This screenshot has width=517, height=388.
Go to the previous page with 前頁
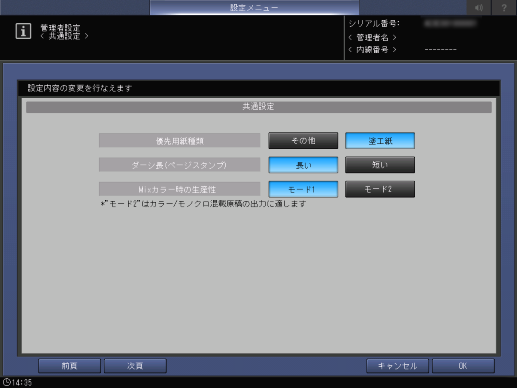click(69, 366)
